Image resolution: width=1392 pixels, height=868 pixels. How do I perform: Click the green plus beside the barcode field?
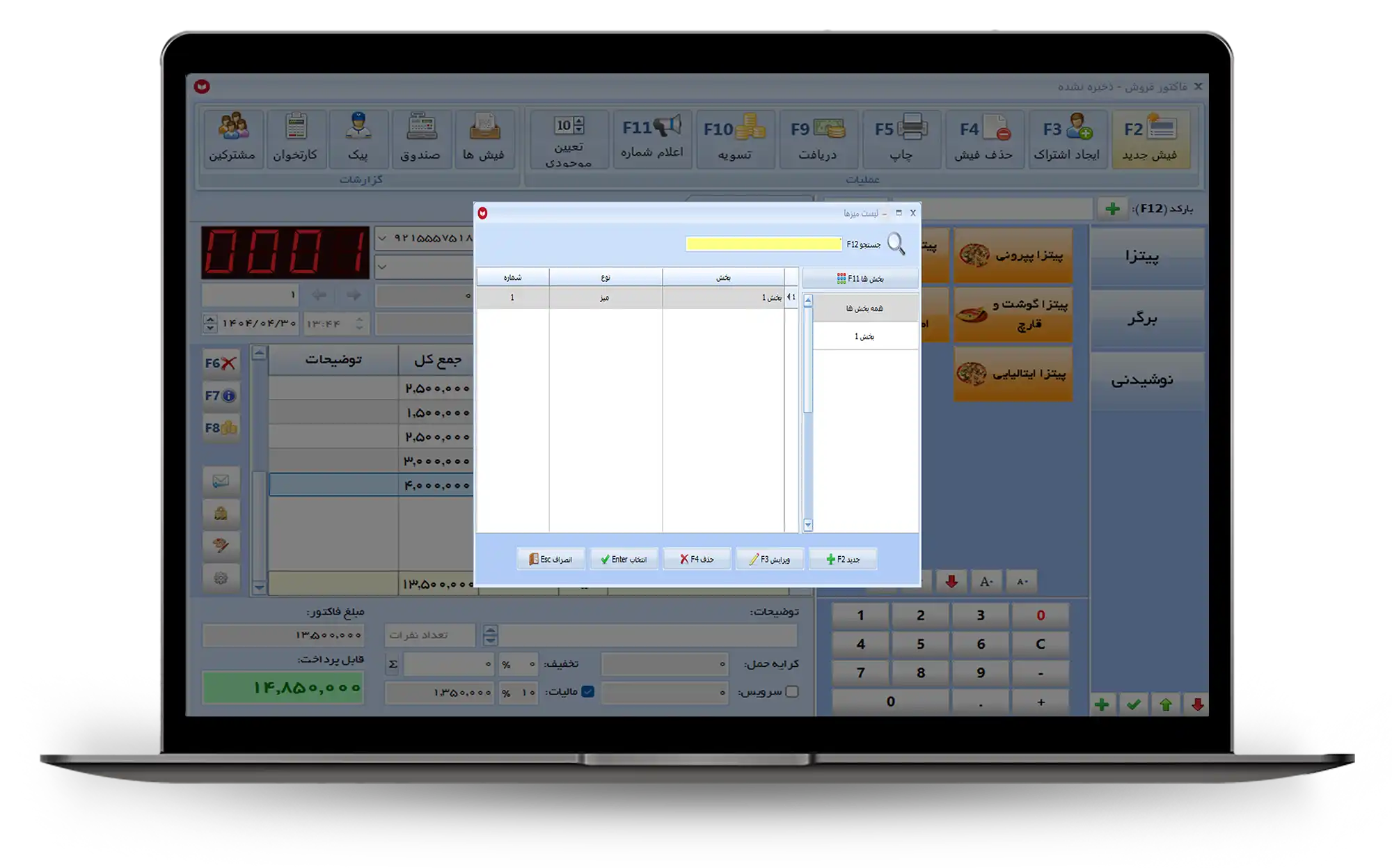pos(1112,208)
